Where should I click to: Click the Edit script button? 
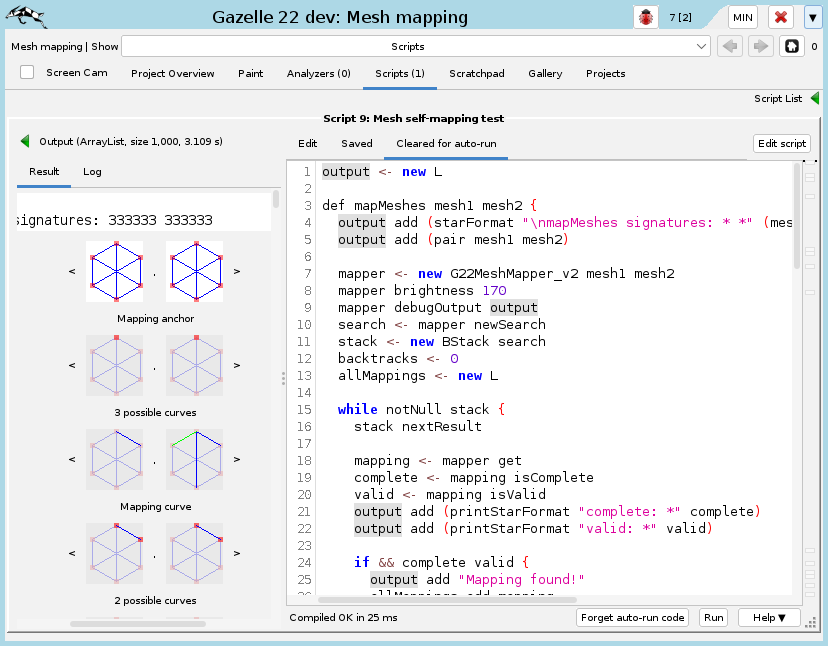tap(781, 143)
